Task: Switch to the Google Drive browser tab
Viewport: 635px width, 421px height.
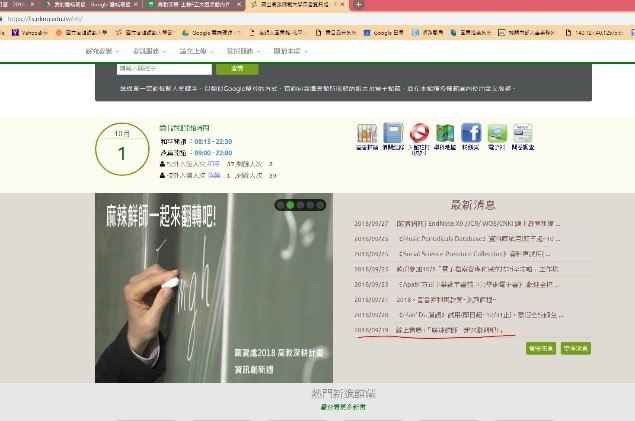Action: (90, 4)
